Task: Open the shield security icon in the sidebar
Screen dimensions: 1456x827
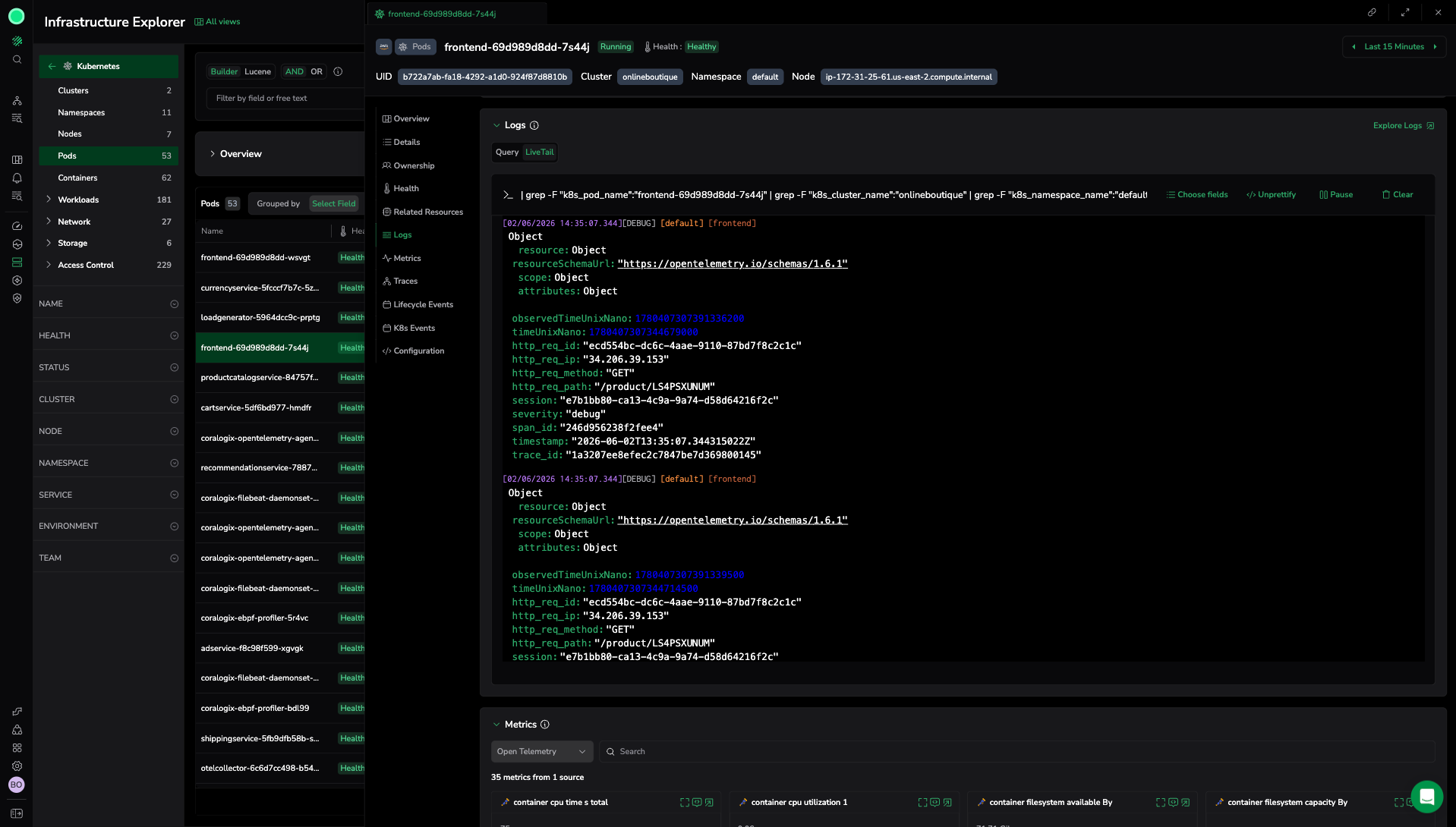Action: [17, 299]
